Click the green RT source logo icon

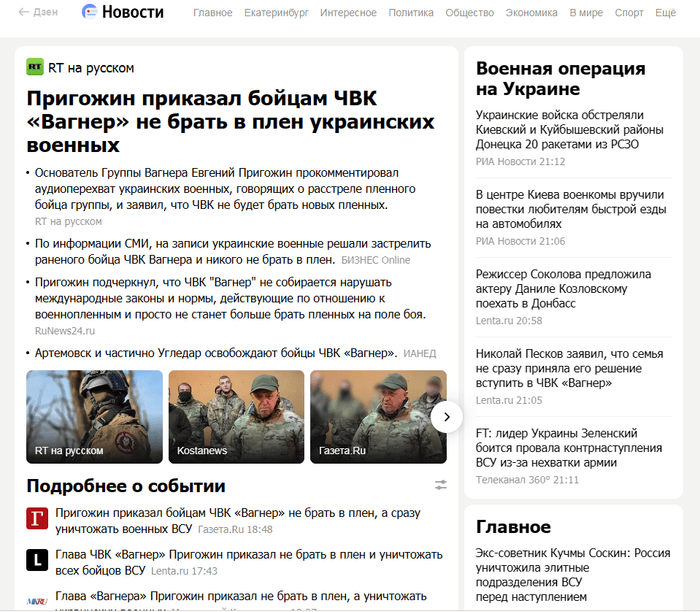pyautogui.click(x=35, y=67)
